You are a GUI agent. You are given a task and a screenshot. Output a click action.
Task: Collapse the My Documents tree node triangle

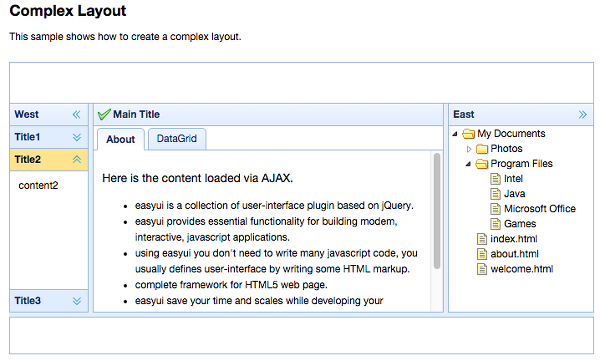455,134
